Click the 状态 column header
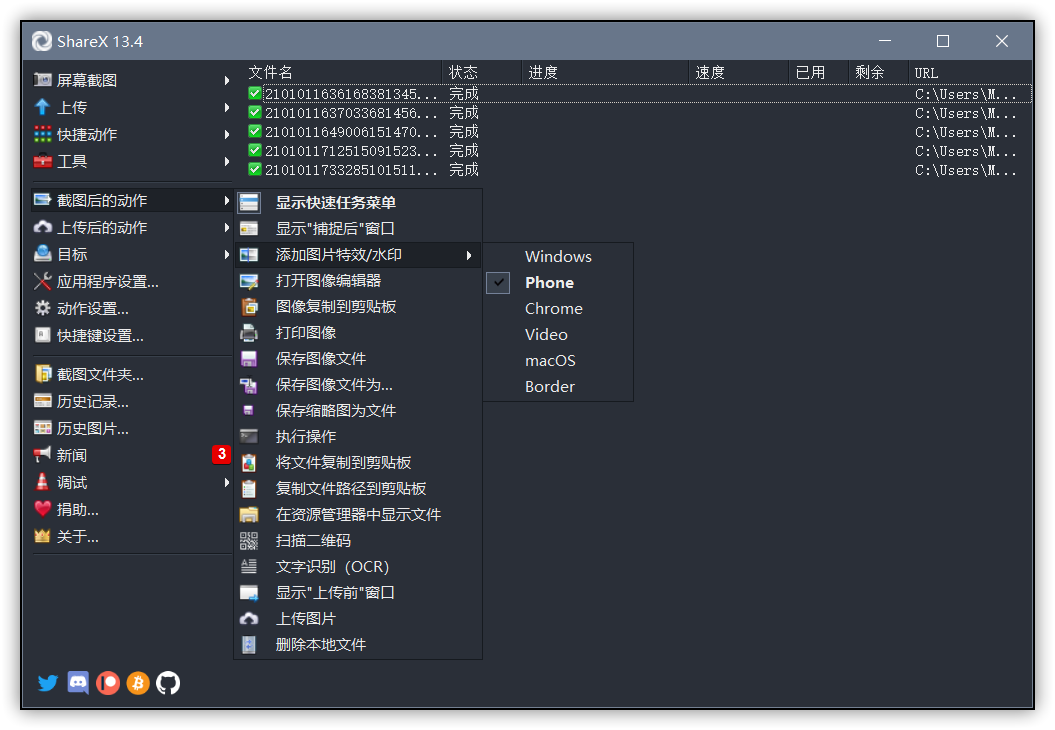The width and height of the screenshot is (1055, 730). click(482, 72)
